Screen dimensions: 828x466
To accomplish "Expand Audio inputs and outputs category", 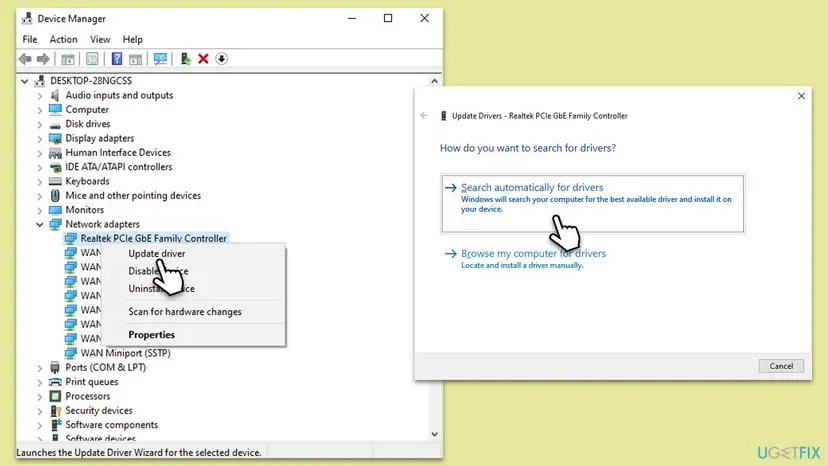I will point(40,96).
